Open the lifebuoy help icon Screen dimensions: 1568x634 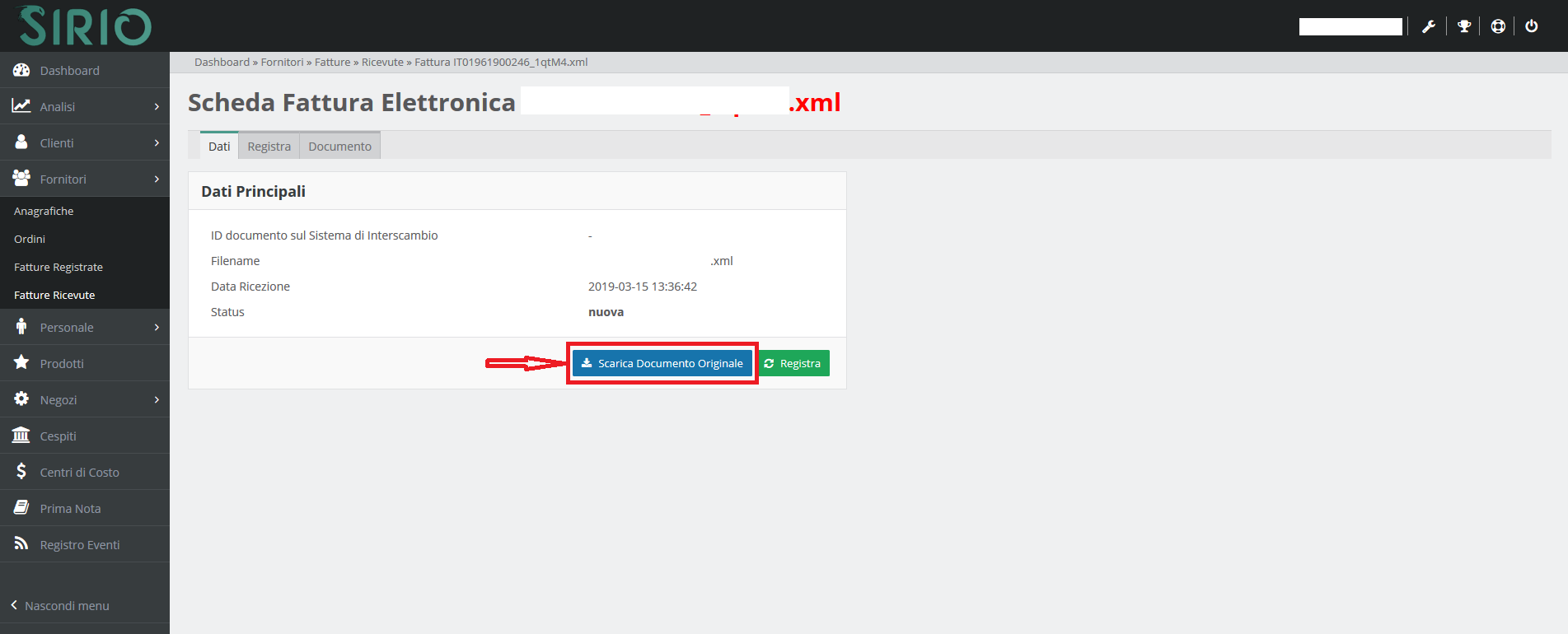click(x=1498, y=26)
